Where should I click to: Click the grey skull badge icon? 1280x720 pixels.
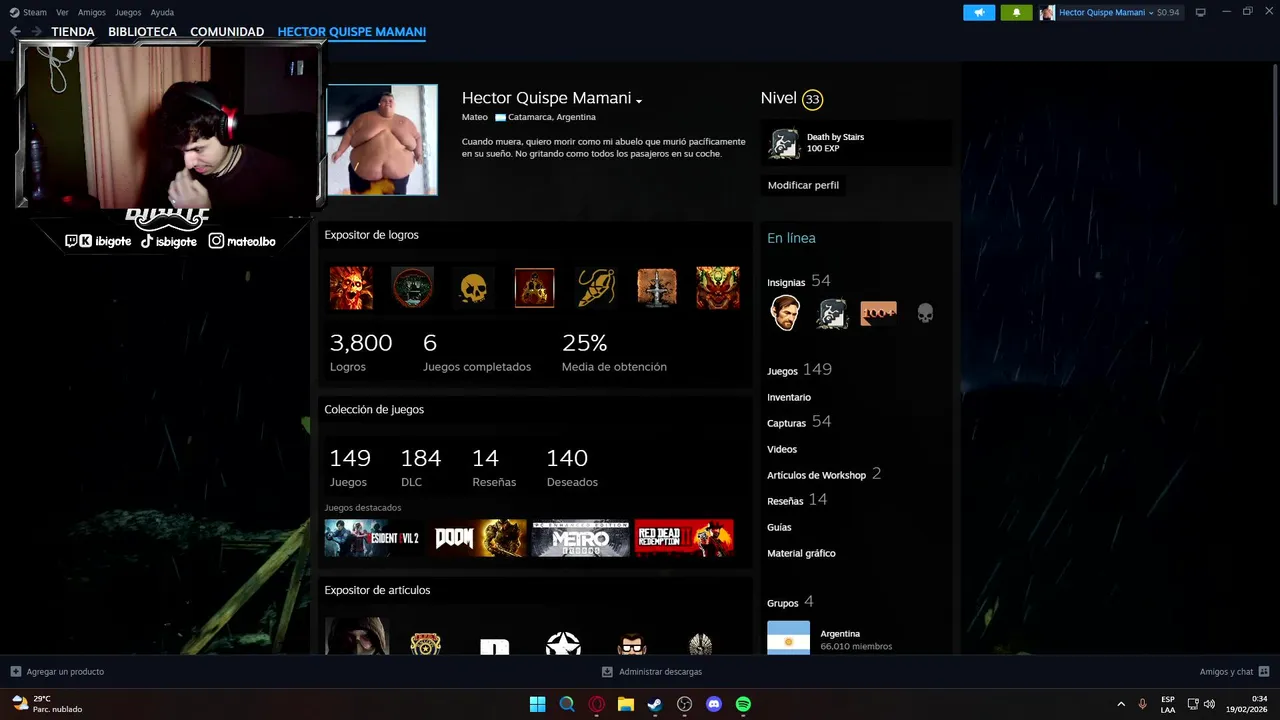pyautogui.click(x=925, y=314)
